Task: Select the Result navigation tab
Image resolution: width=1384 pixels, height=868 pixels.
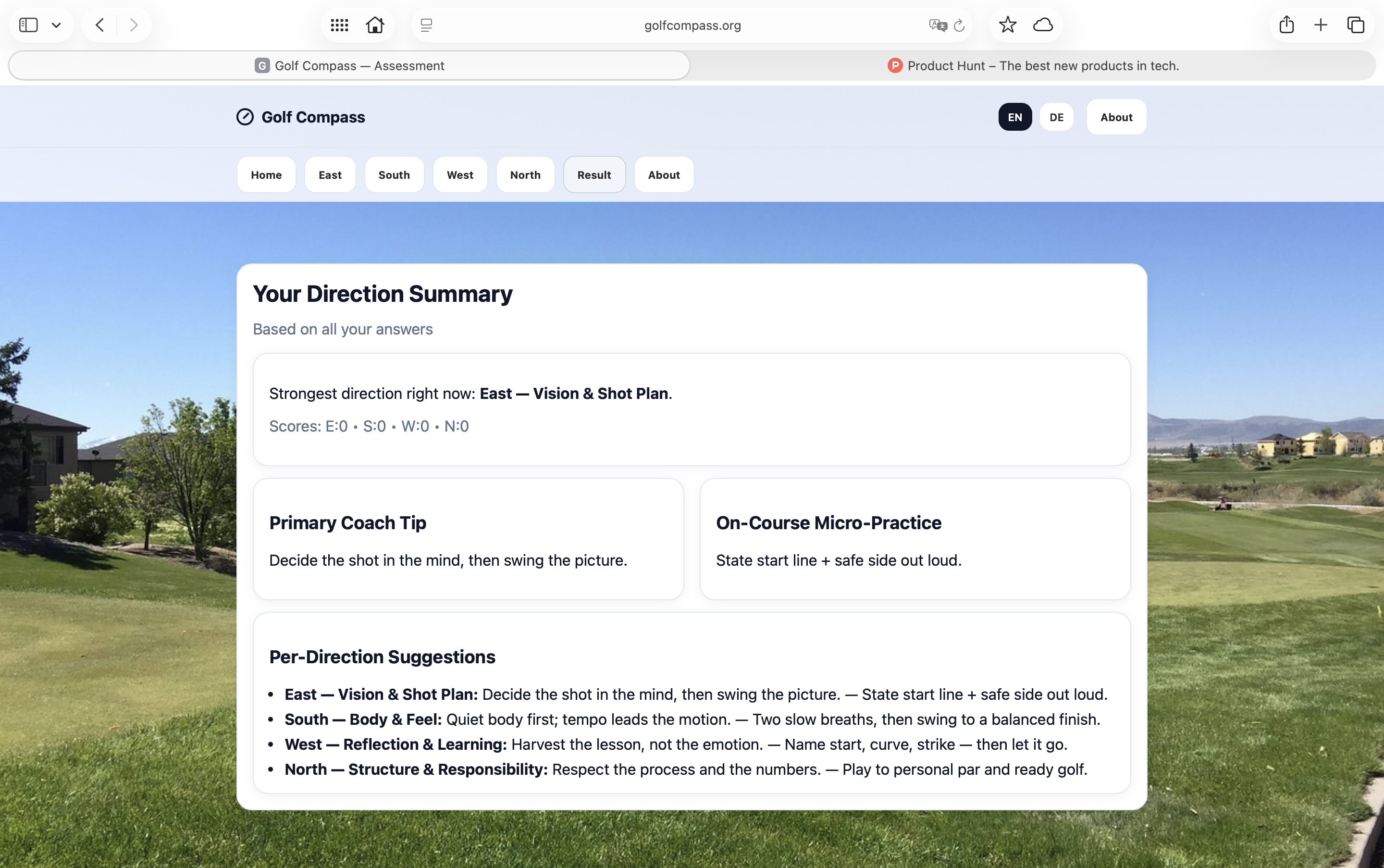Action: pos(593,174)
